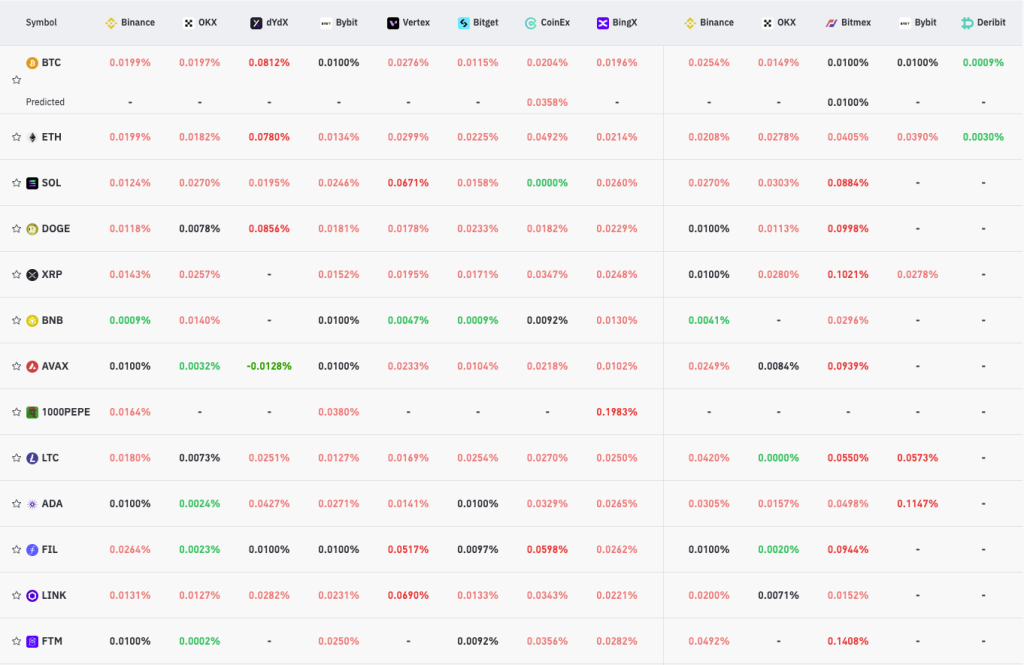Screen dimensions: 1024x665
Task: Click the BNB coin icon
Action: click(32, 320)
